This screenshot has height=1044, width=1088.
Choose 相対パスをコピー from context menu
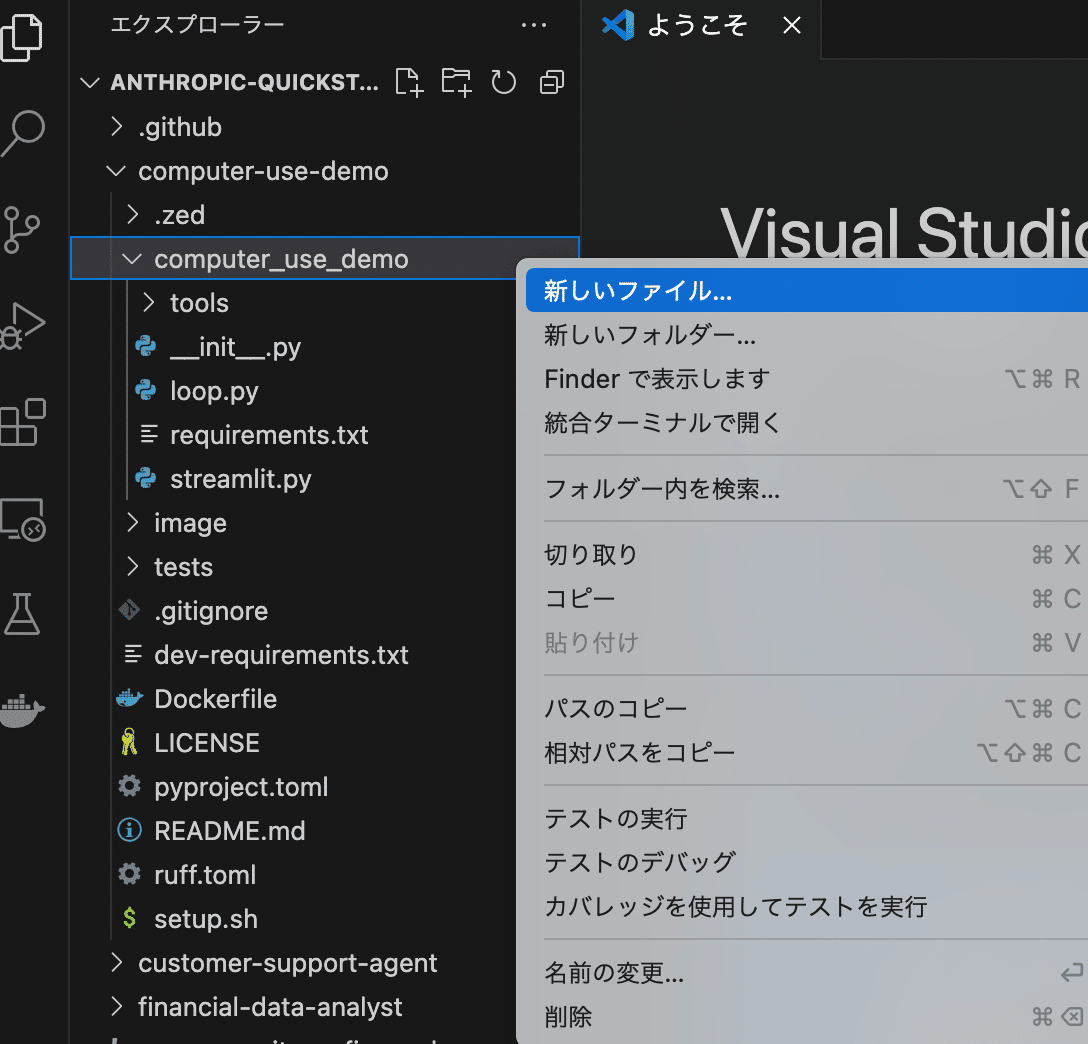806,753
